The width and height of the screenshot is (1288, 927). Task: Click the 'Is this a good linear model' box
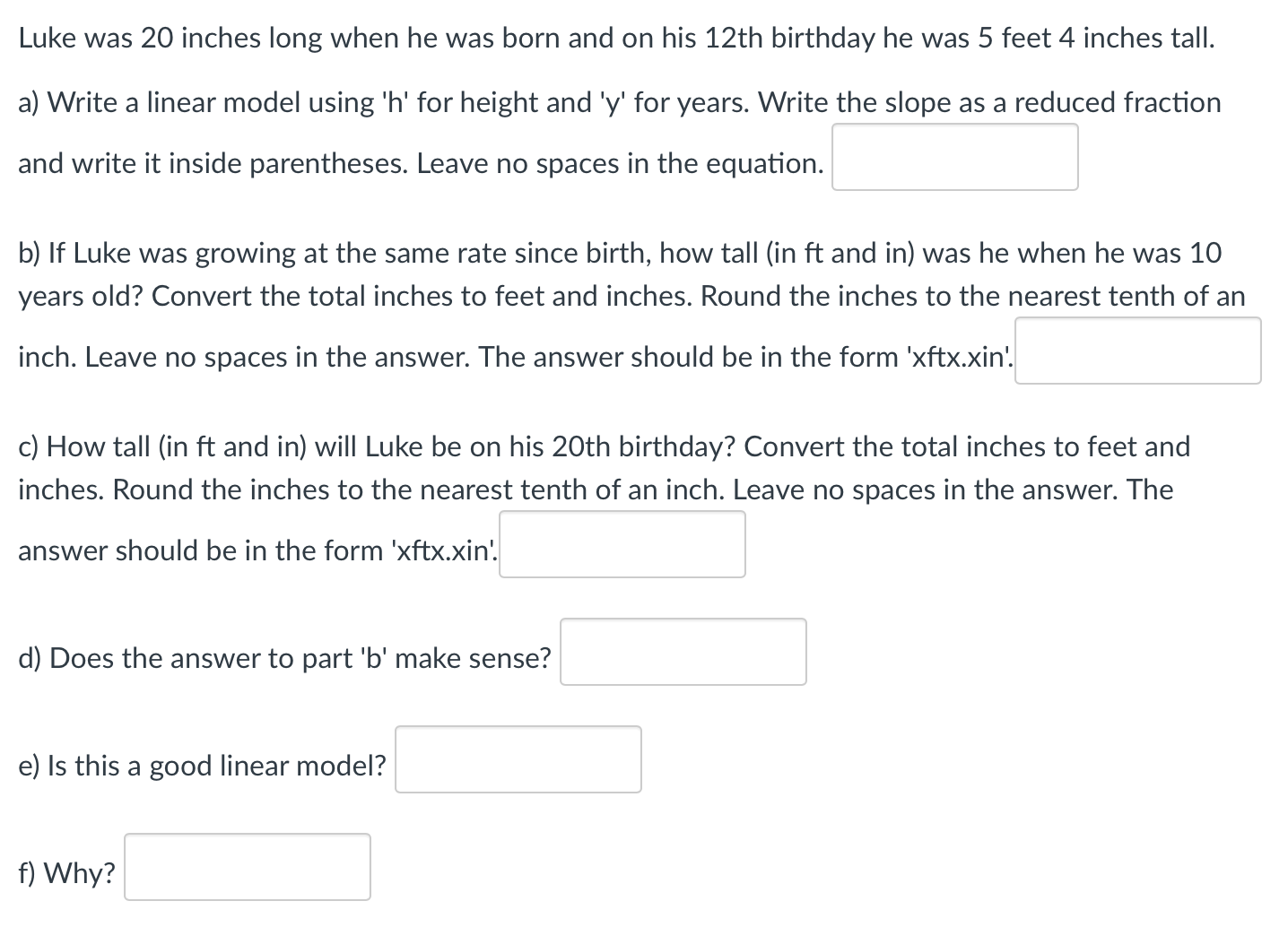pyautogui.click(x=518, y=760)
